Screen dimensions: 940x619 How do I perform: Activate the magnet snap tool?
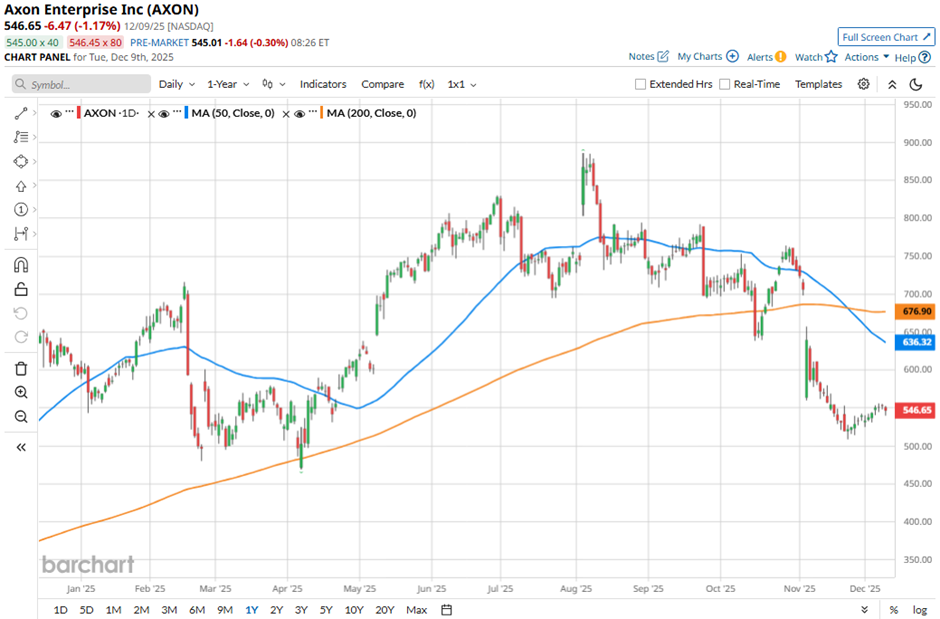point(20,265)
